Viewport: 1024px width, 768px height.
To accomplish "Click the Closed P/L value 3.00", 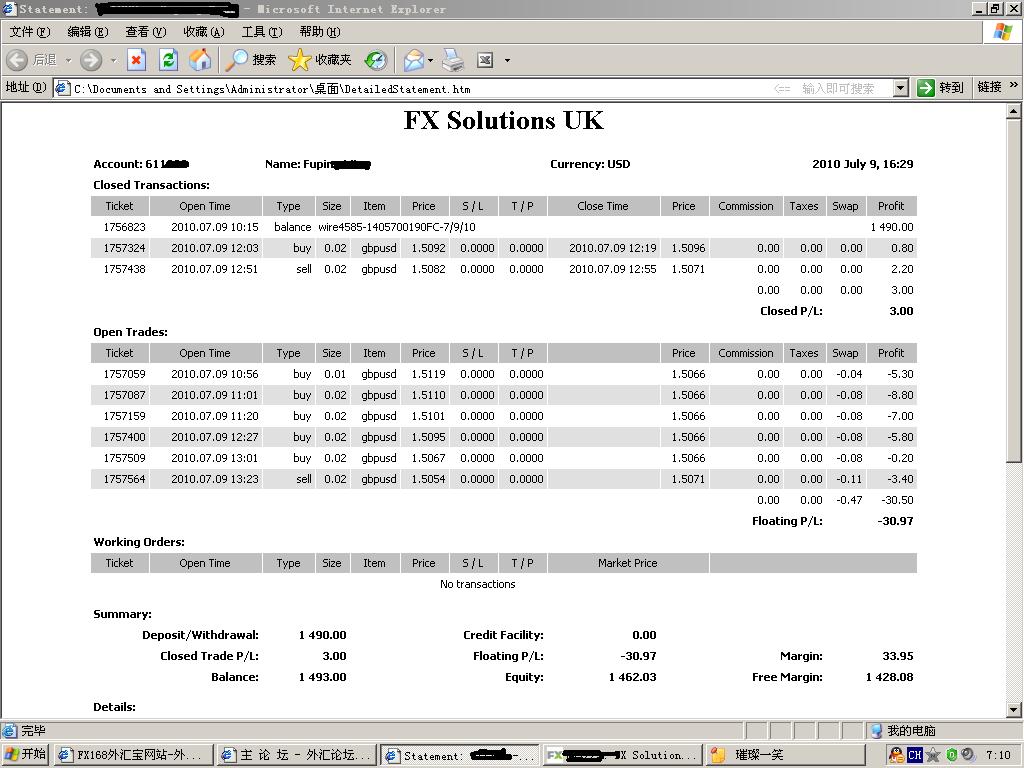I will (x=901, y=312).
